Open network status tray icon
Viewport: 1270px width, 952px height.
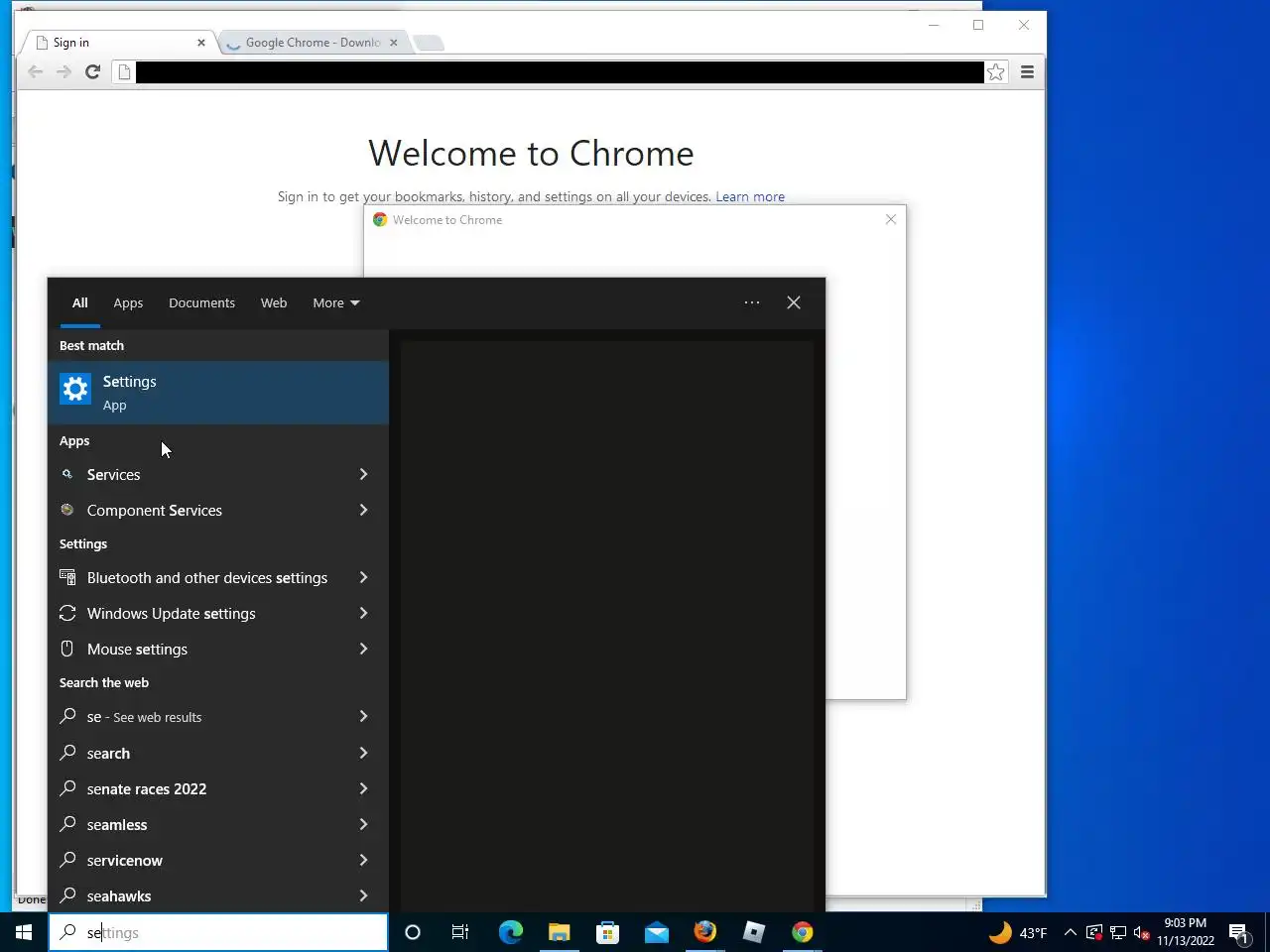(1118, 932)
